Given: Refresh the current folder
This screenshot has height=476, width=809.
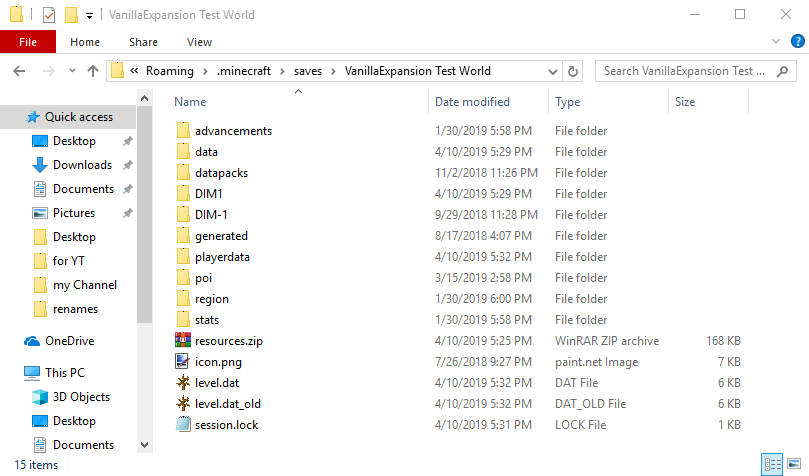Looking at the screenshot, I should [573, 71].
